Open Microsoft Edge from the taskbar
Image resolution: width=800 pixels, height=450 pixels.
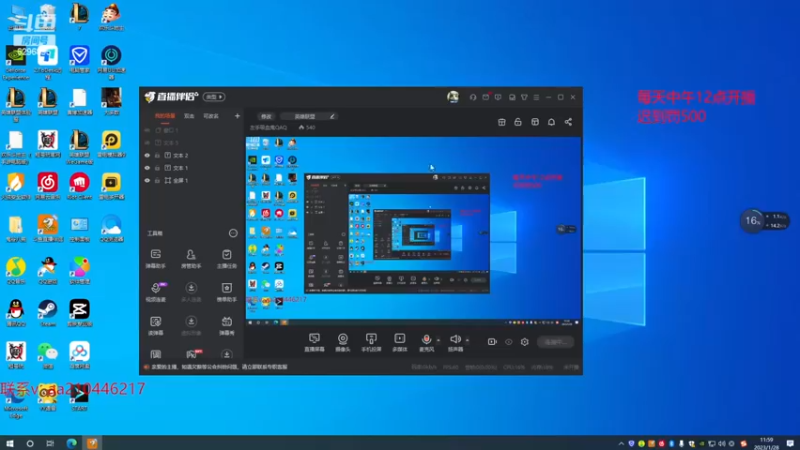(71, 443)
